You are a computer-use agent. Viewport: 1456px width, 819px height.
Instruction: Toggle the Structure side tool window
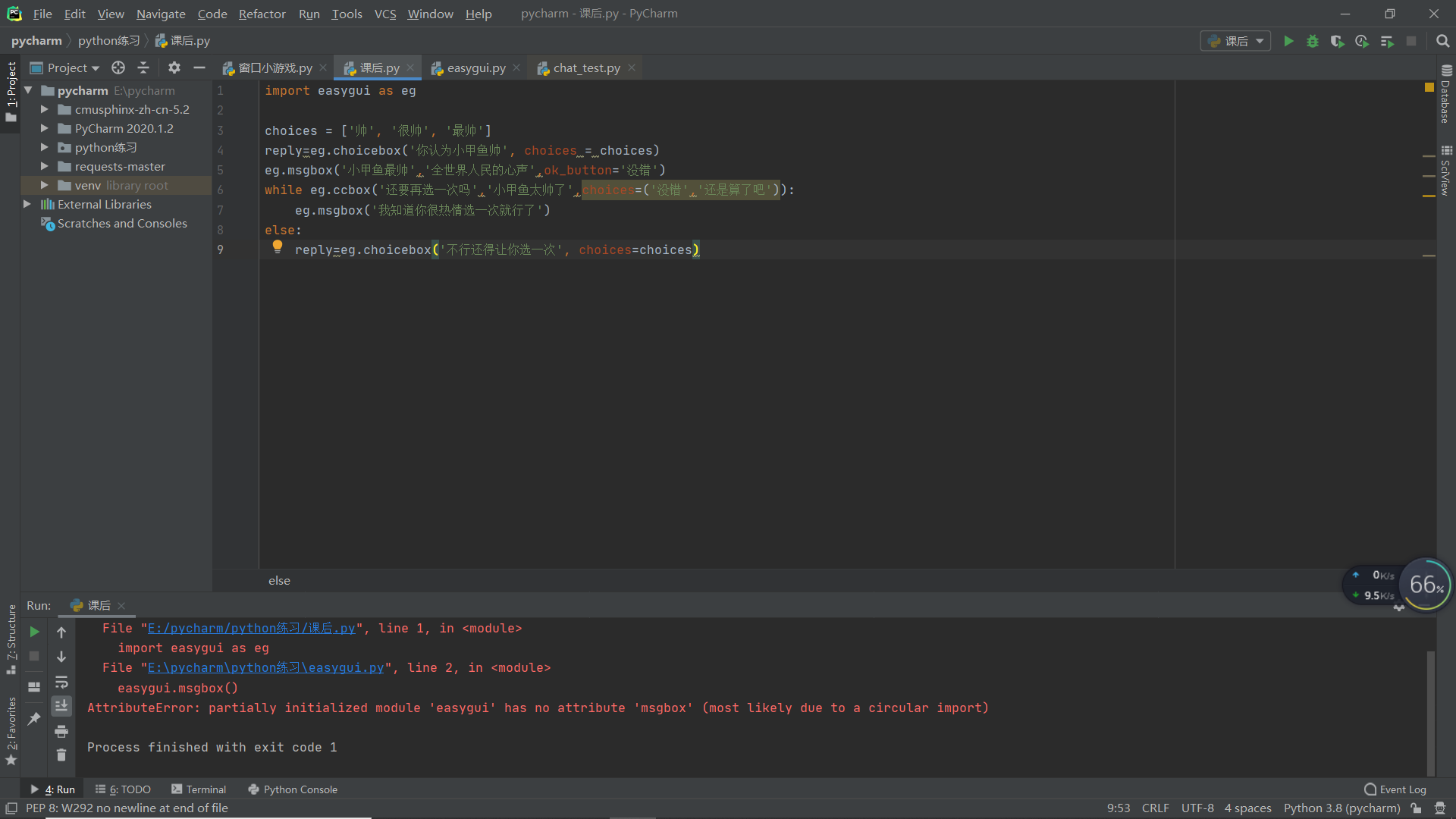11,639
